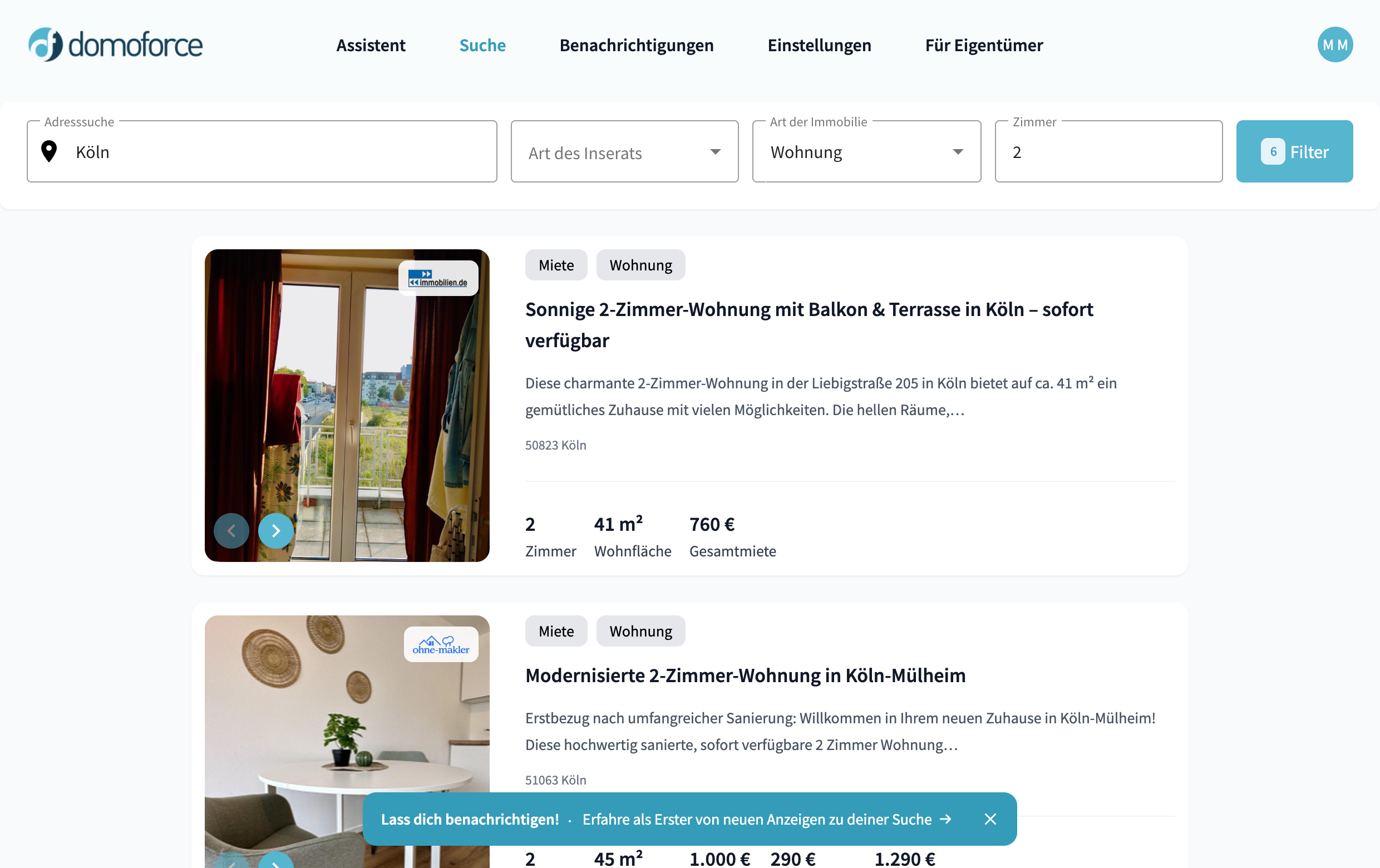This screenshot has width=1380, height=868.
Task: Open the Modernisierte 2-Zimmer-Wohnung in Köln-Mülheim listing
Action: tap(746, 675)
